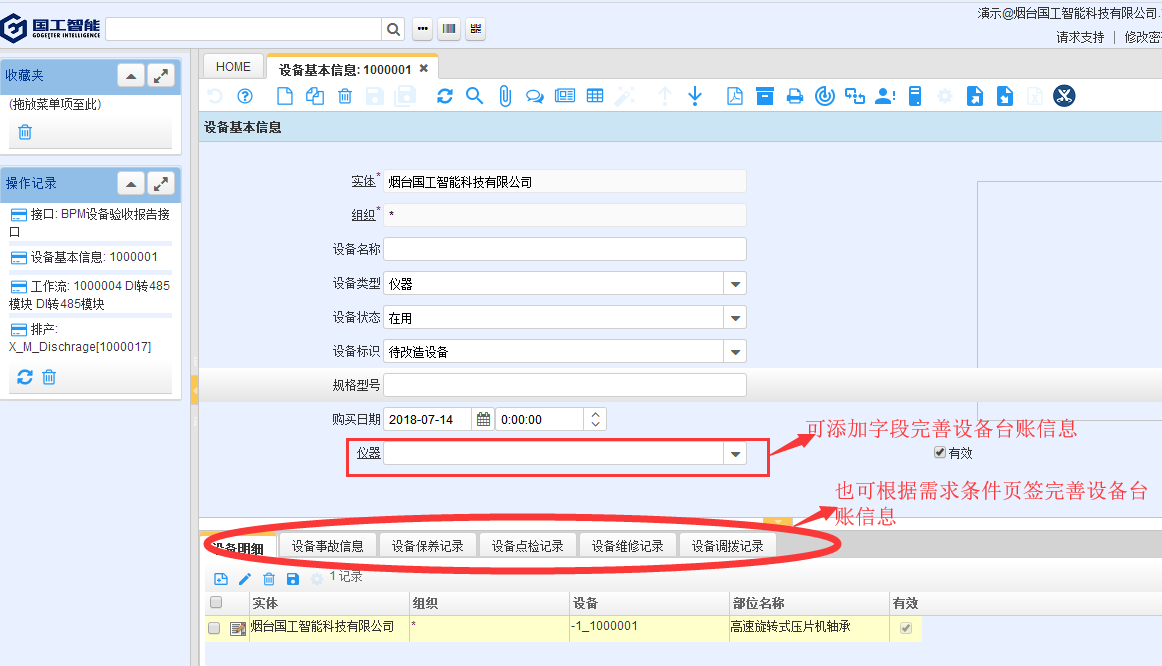1162x666 pixels.
Task: Click the refresh icon in main toolbar
Action: point(445,96)
